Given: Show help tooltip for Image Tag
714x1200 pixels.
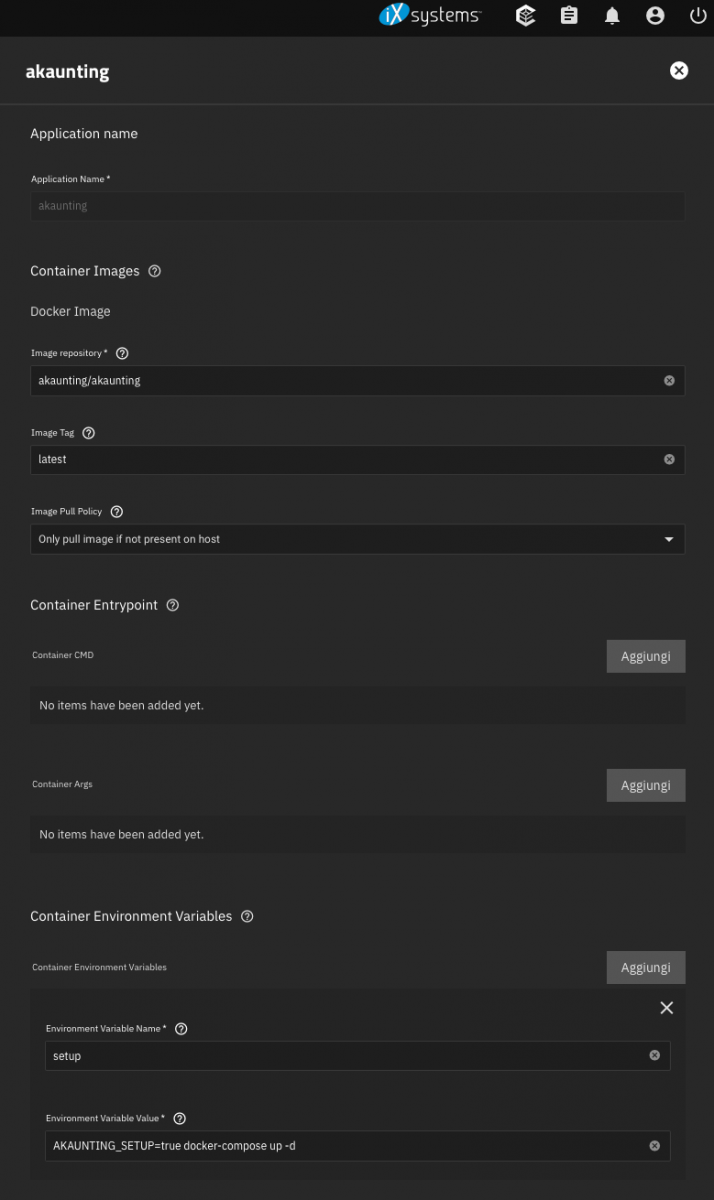Looking at the screenshot, I should pyautogui.click(x=88, y=433).
